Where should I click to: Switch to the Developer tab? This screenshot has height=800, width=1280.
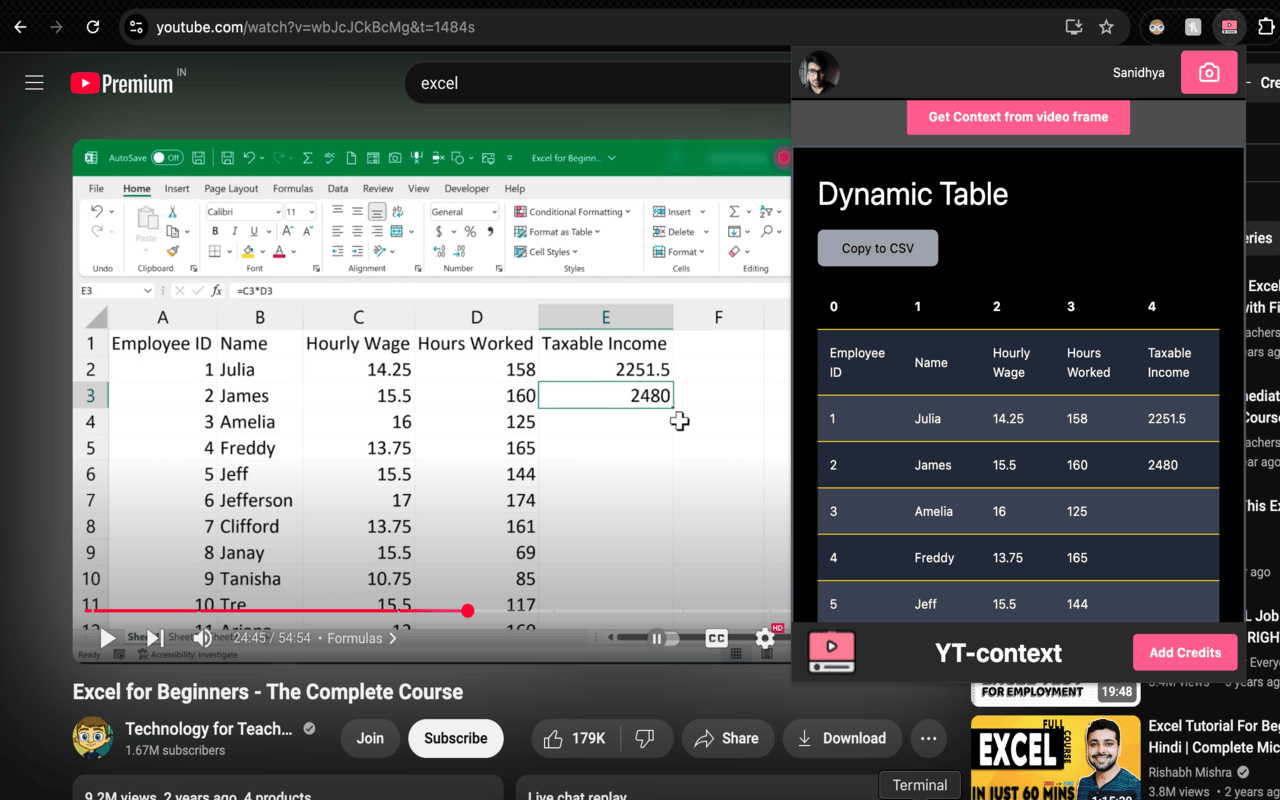click(467, 188)
